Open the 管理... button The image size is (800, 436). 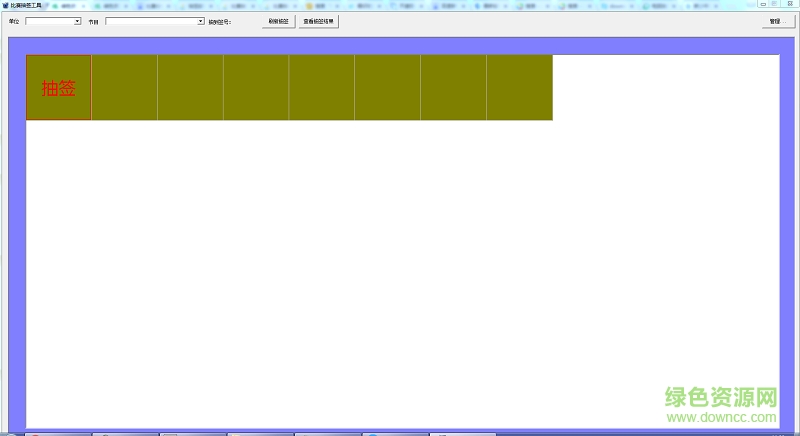(x=775, y=21)
